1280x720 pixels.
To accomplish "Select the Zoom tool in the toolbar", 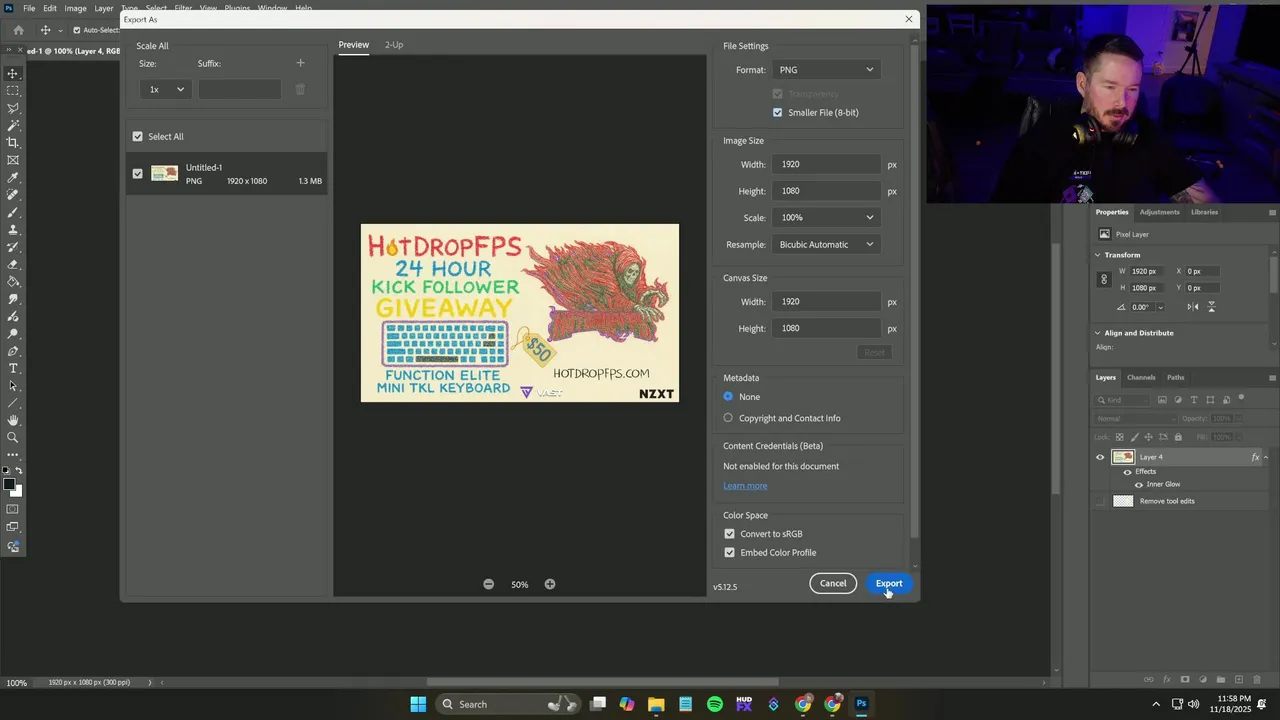I will coord(13,437).
